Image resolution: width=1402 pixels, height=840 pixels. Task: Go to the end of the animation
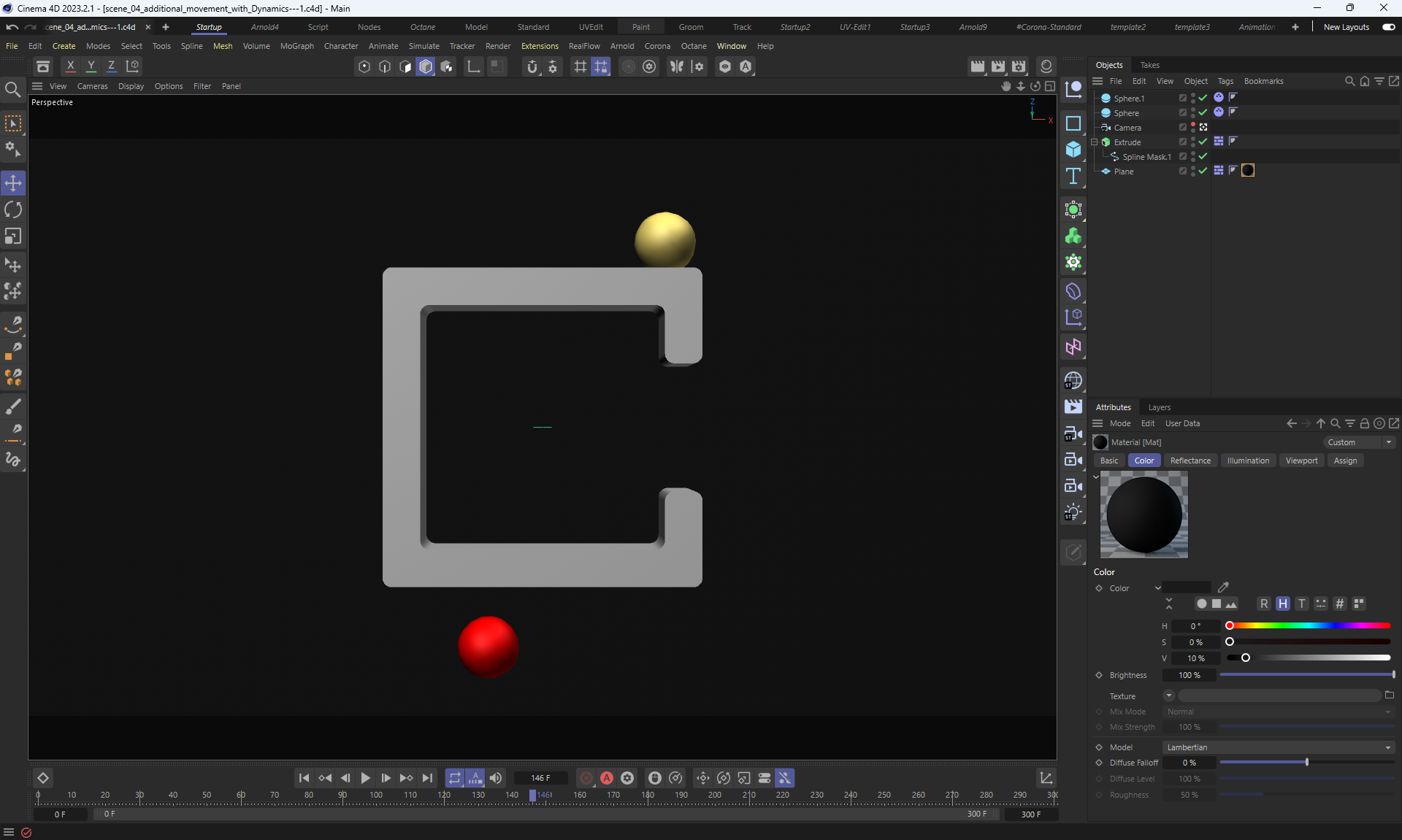pos(428,778)
